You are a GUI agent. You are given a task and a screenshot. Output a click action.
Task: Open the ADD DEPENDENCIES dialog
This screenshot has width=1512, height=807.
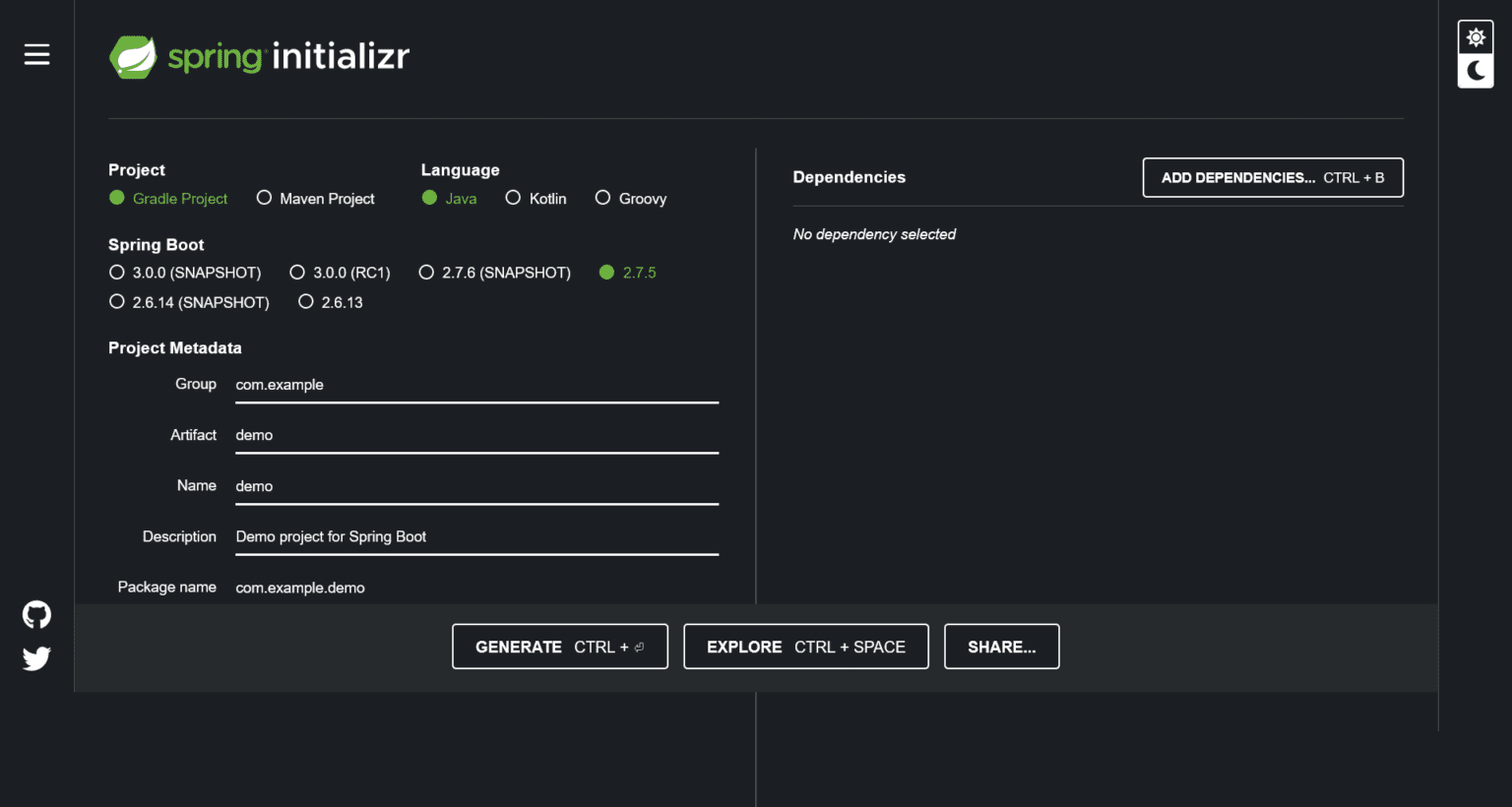pyautogui.click(x=1272, y=177)
